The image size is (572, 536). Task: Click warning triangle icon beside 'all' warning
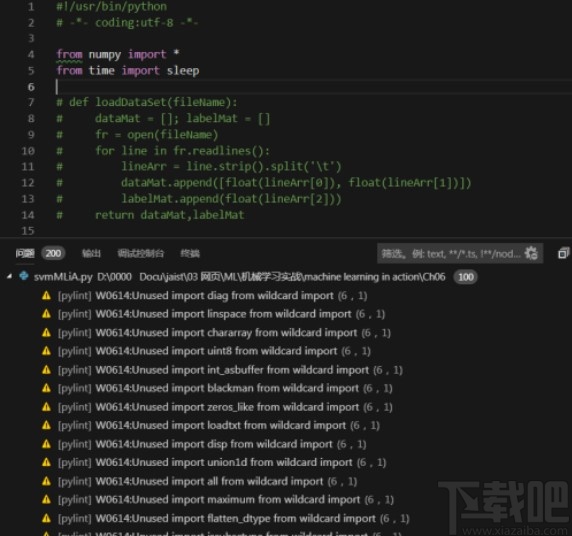[46, 481]
